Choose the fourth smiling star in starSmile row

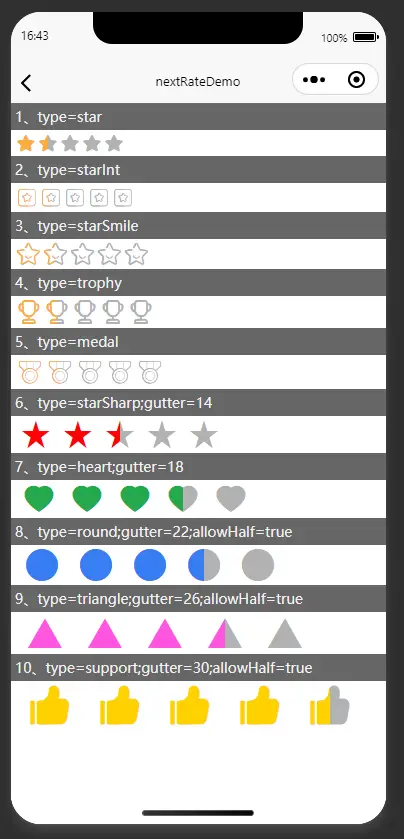pyautogui.click(x=110, y=254)
